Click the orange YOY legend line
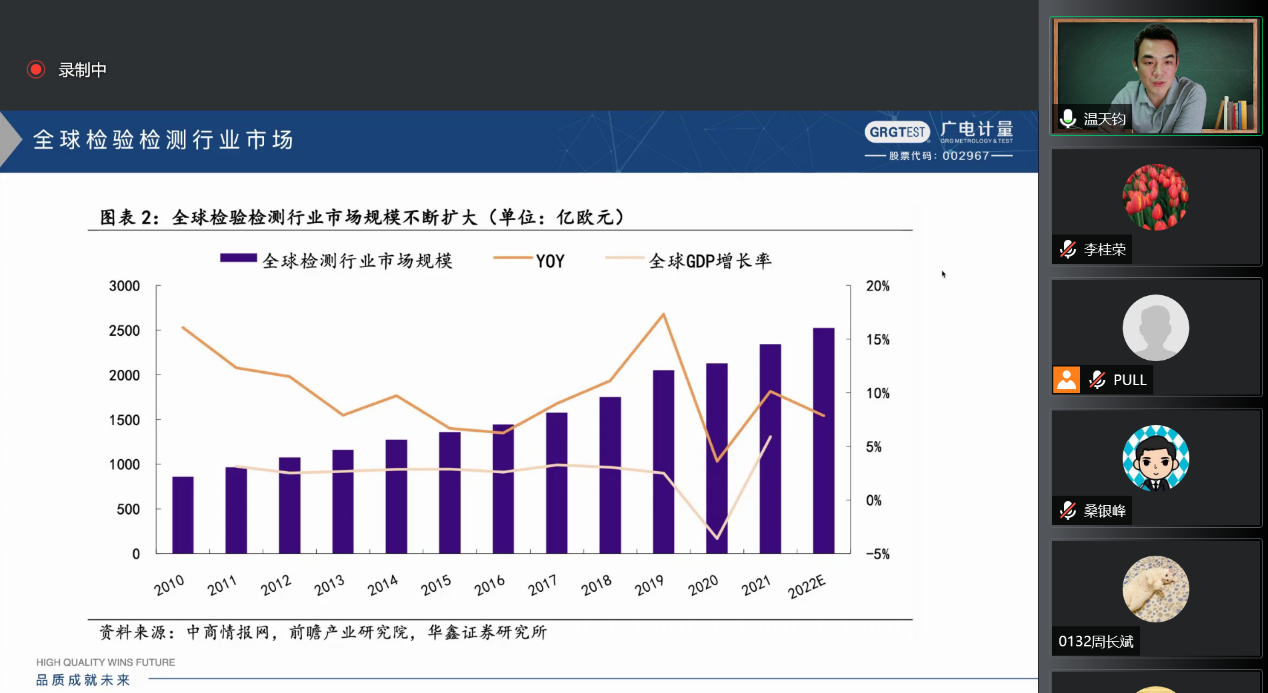The image size is (1268, 693). (511, 259)
